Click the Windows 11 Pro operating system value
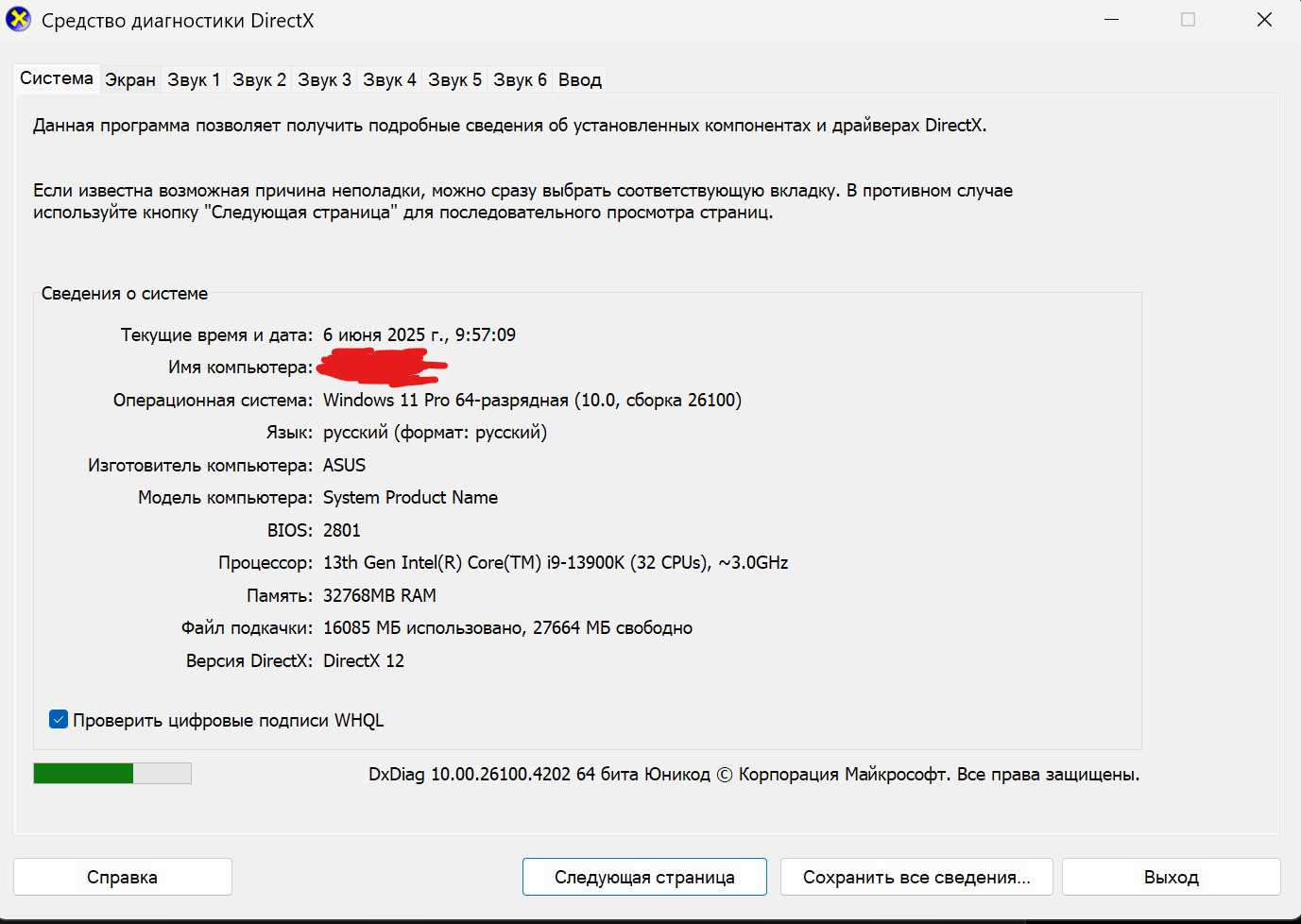Screen dimensions: 1301x924 point(532,401)
